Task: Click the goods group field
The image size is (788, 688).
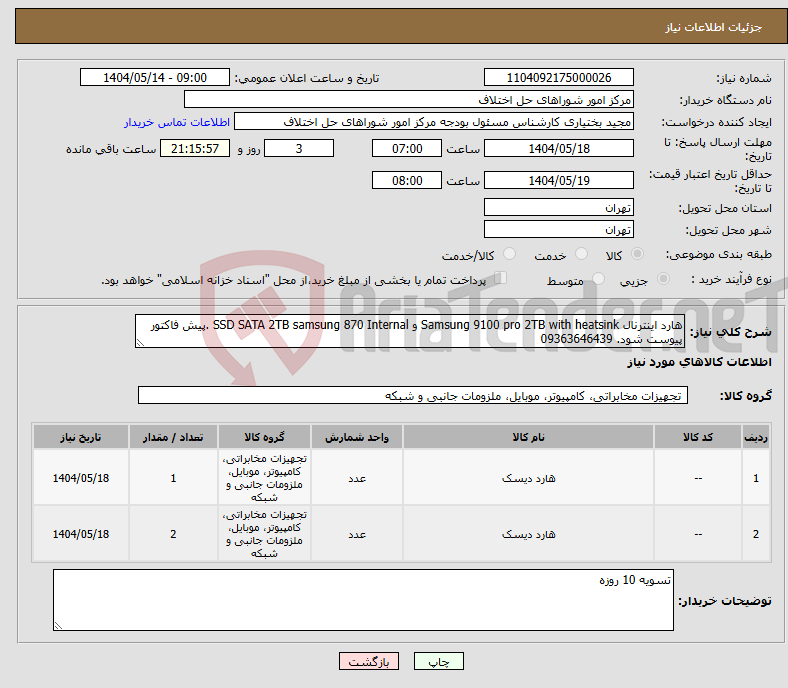Action: (x=413, y=395)
